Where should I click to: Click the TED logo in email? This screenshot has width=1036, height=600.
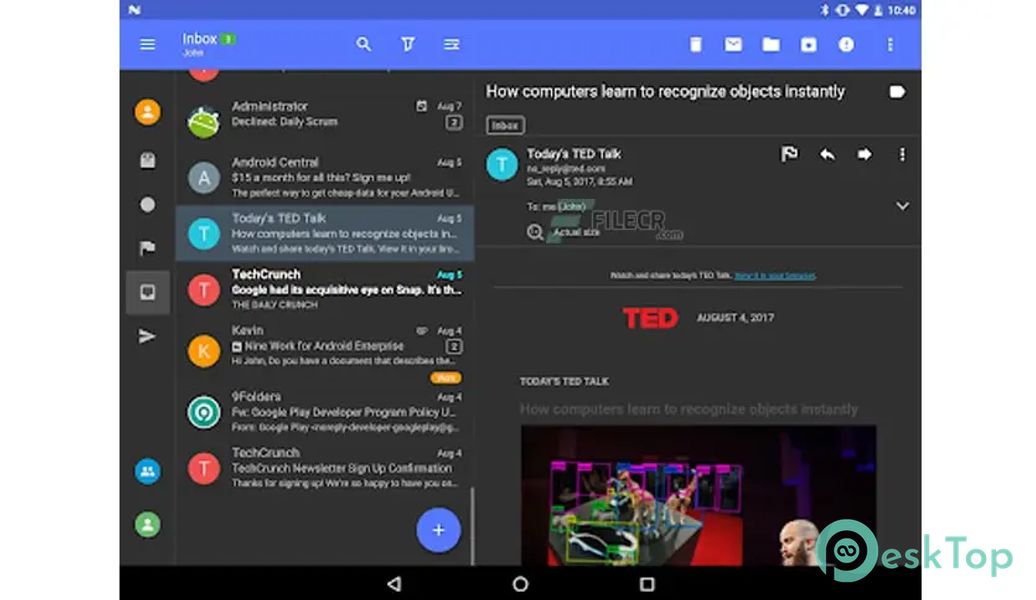[650, 318]
